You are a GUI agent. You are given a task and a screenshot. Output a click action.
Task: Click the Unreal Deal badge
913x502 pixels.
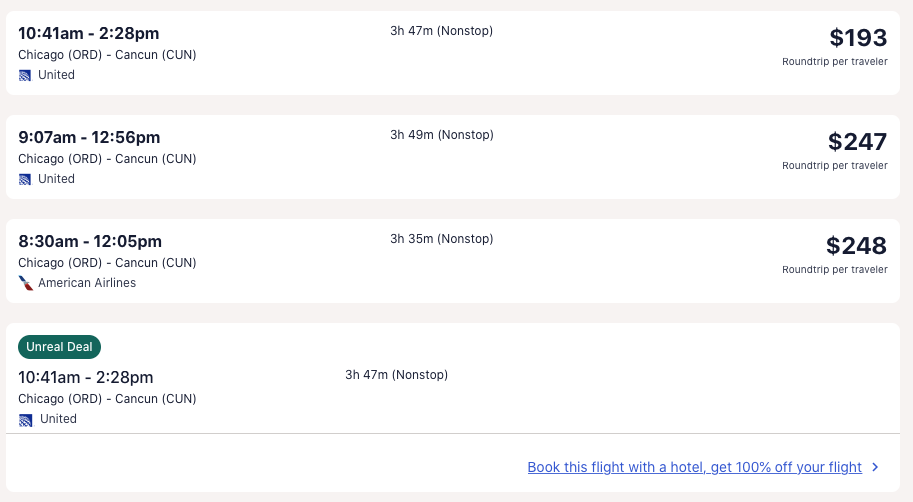point(59,347)
